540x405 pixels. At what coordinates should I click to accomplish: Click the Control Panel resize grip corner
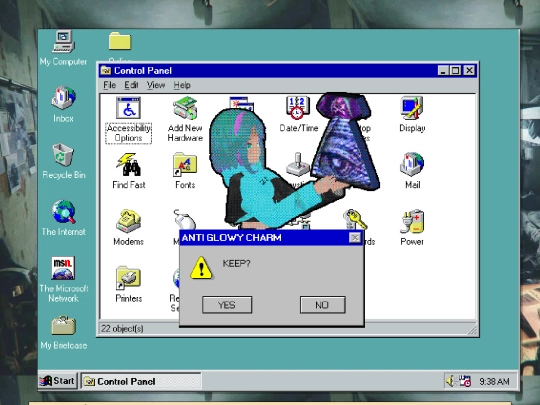472,330
